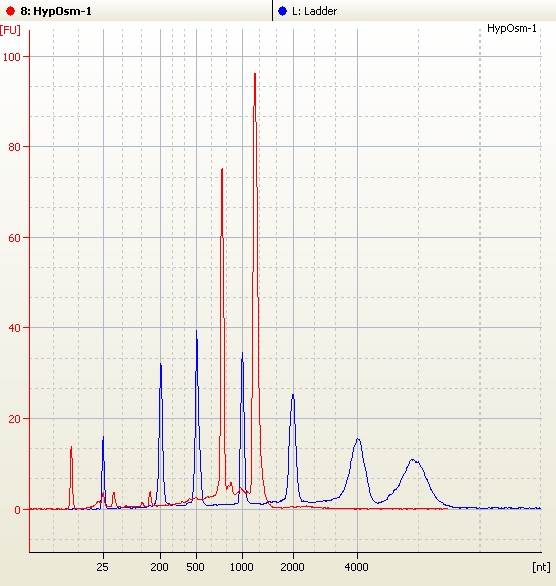Click the HypOsm-1 title in plot corner
The height and width of the screenshot is (586, 556).
(x=512, y=29)
